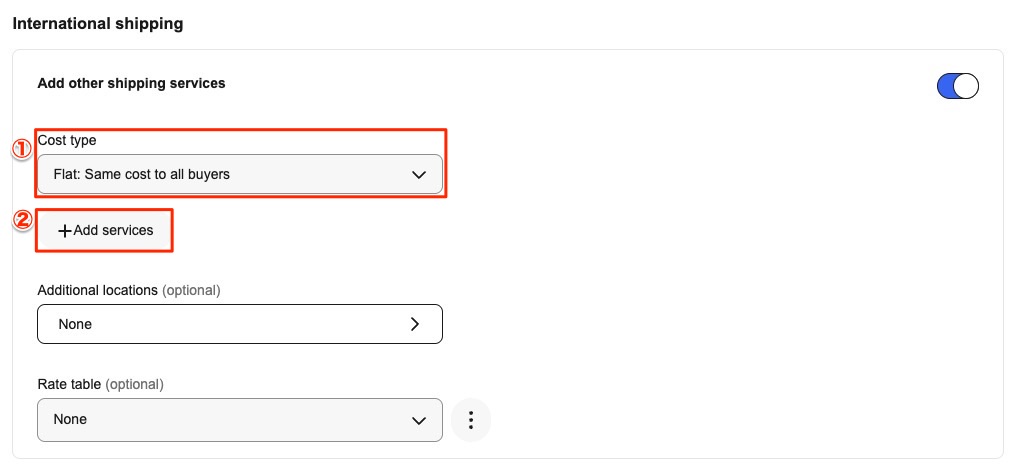Toggle the Add other shipping services switch
The image size is (1016, 474).
[x=957, y=87]
